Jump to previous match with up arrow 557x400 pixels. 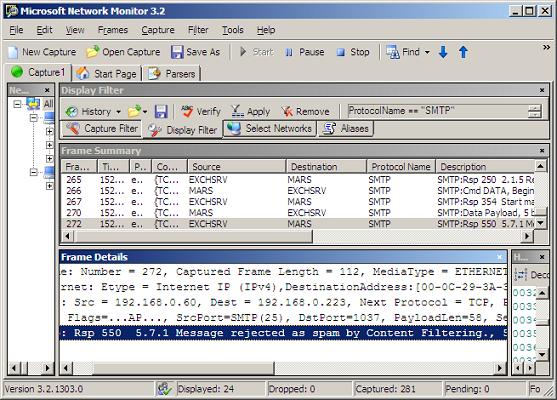click(463, 52)
